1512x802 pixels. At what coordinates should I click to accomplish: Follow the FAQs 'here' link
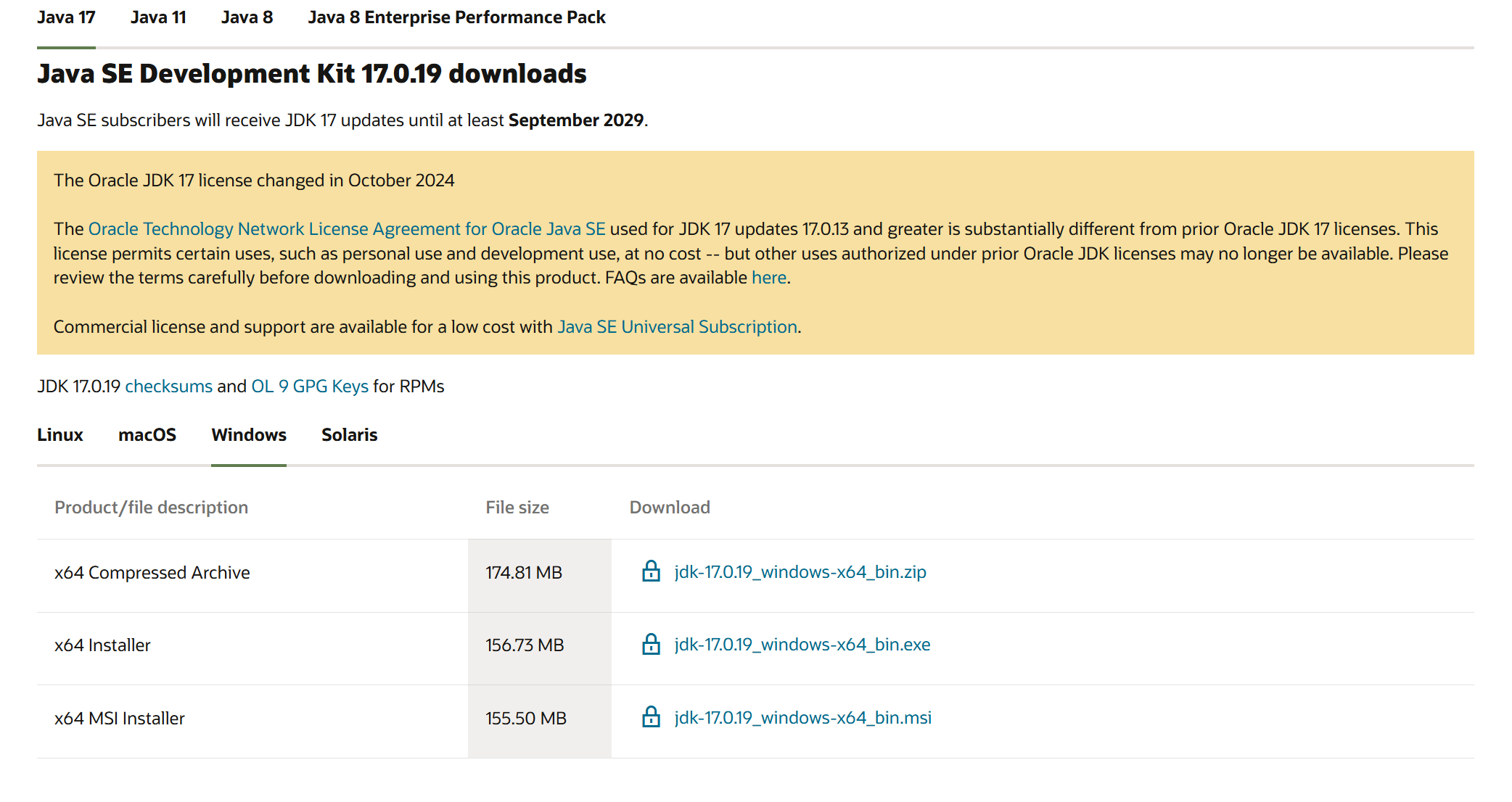click(769, 278)
